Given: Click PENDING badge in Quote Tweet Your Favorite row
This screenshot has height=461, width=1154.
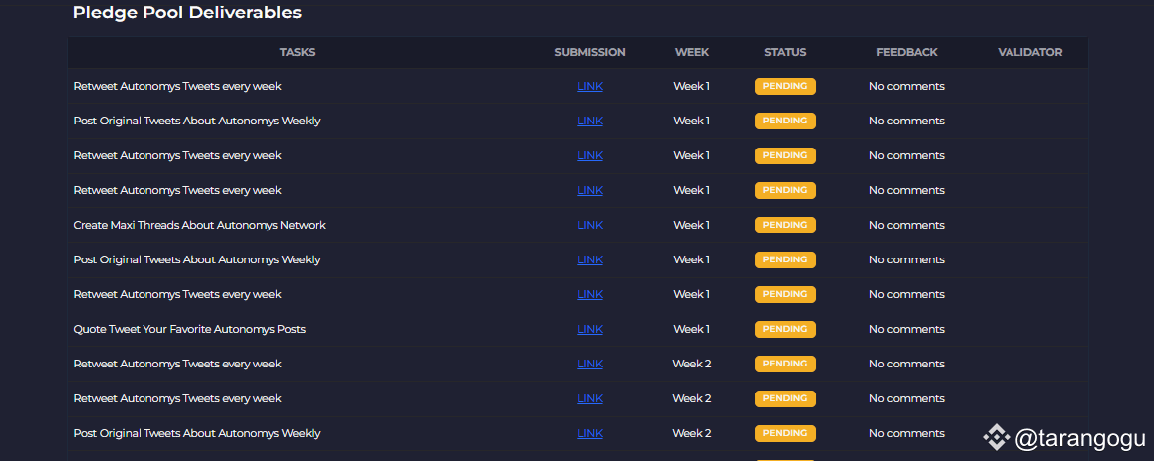Looking at the screenshot, I should [785, 329].
